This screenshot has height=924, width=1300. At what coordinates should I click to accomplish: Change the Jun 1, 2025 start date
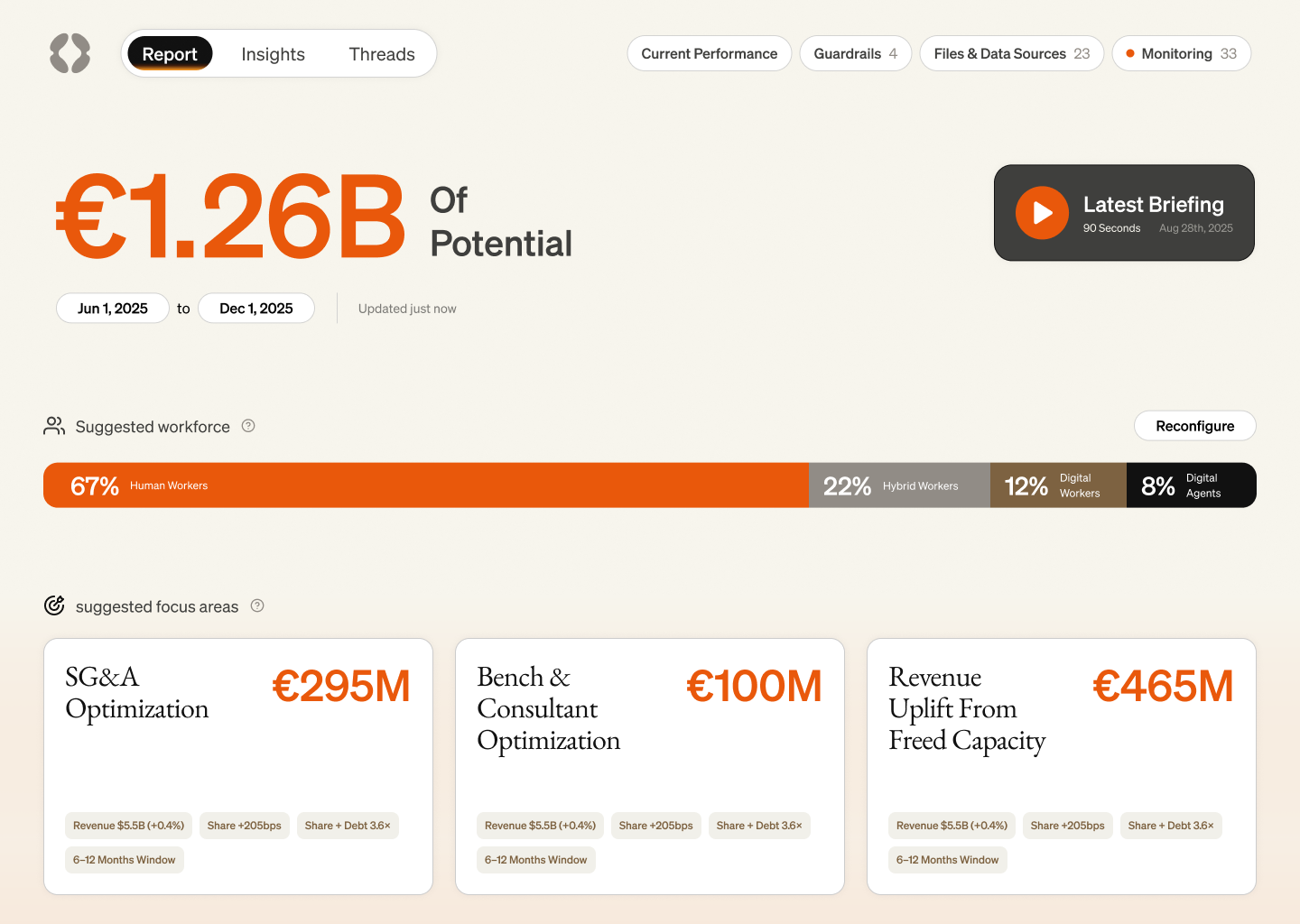[x=113, y=308]
